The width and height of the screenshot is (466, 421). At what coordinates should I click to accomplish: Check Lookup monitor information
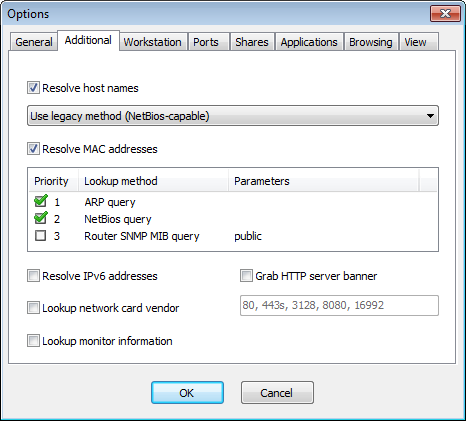[x=33, y=341]
